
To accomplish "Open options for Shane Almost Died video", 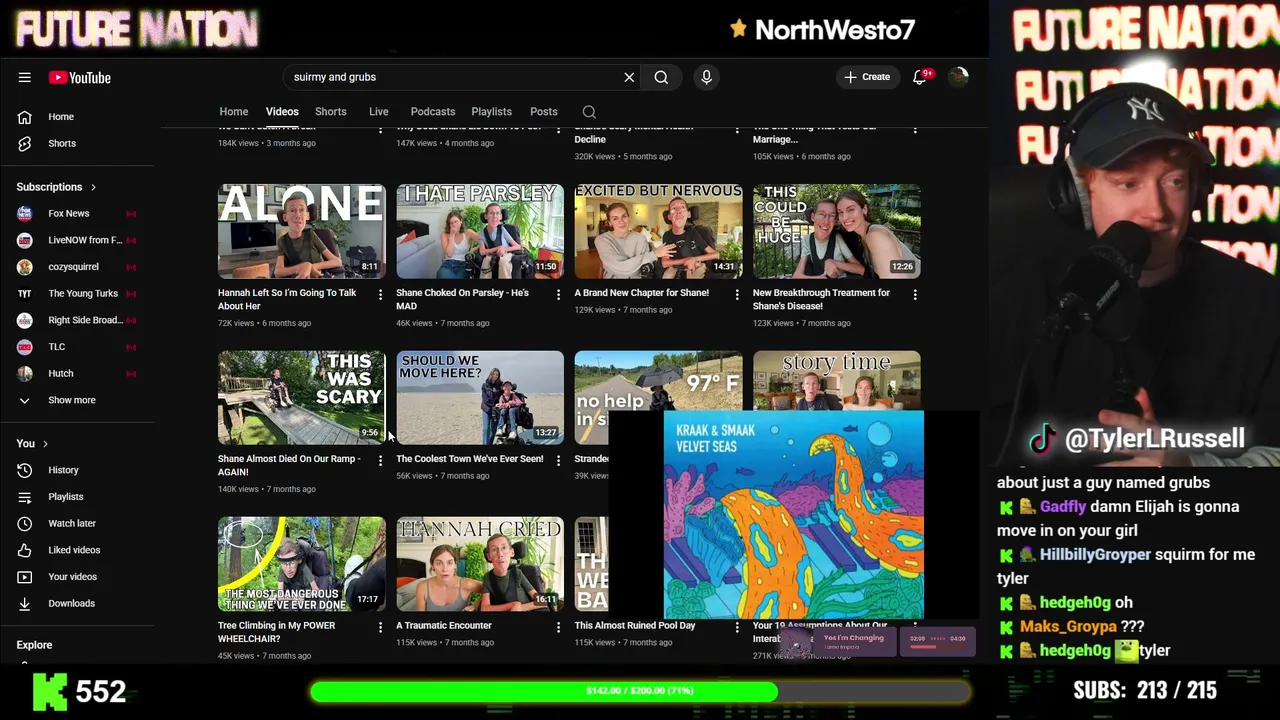I will pos(380,460).
